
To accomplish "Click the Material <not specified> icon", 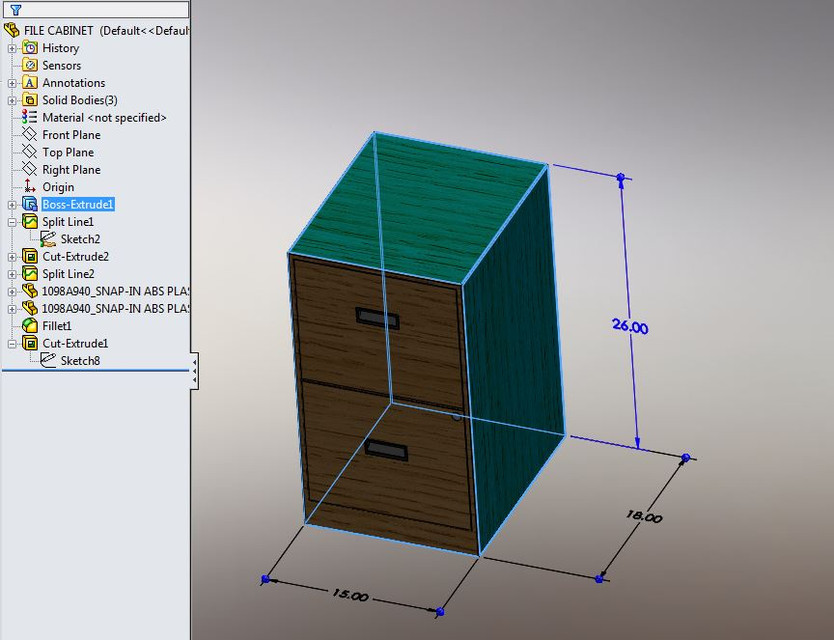I will [x=28, y=117].
